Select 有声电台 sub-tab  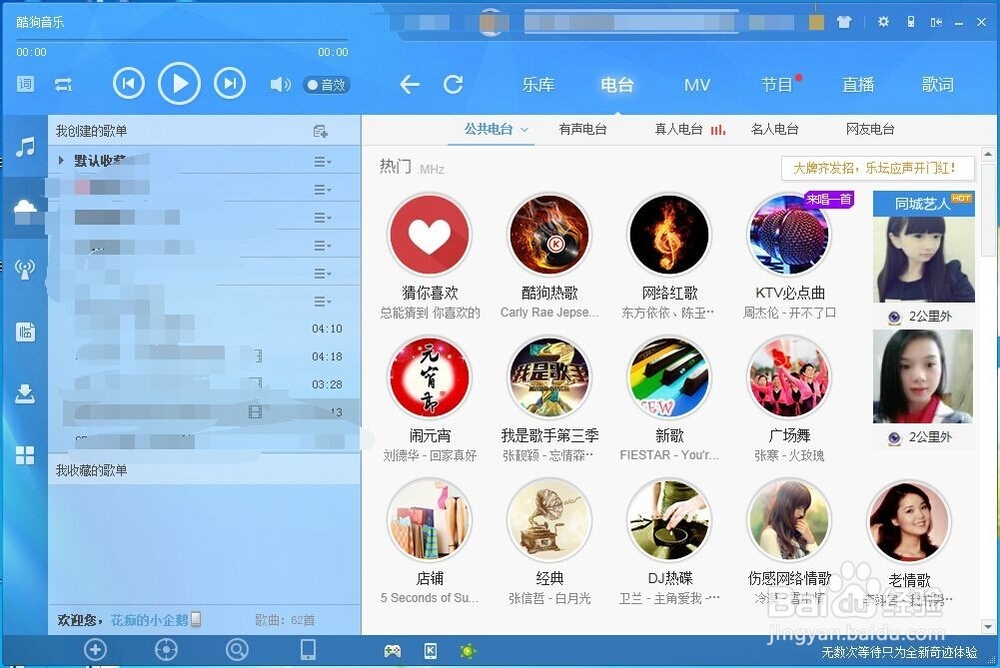pos(582,129)
